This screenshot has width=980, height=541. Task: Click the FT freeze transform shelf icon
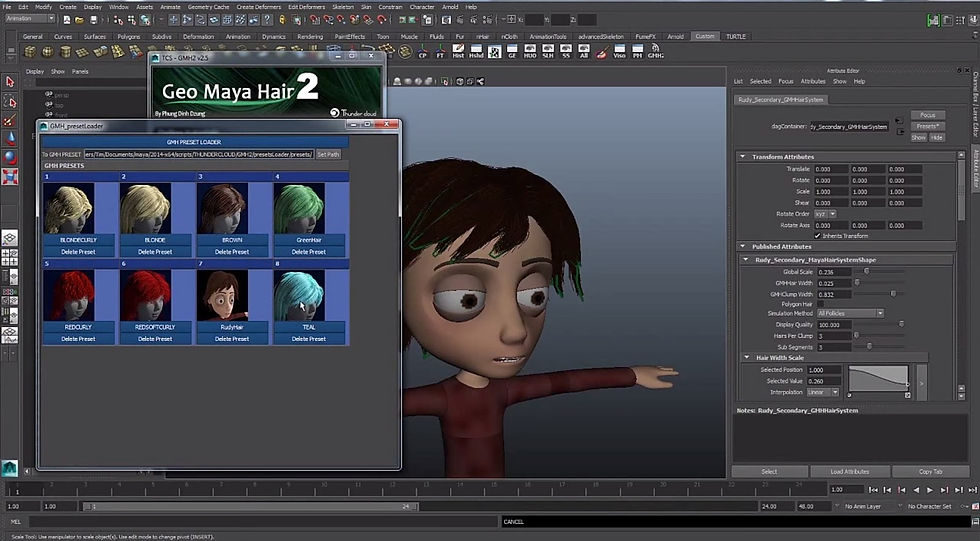[440, 51]
